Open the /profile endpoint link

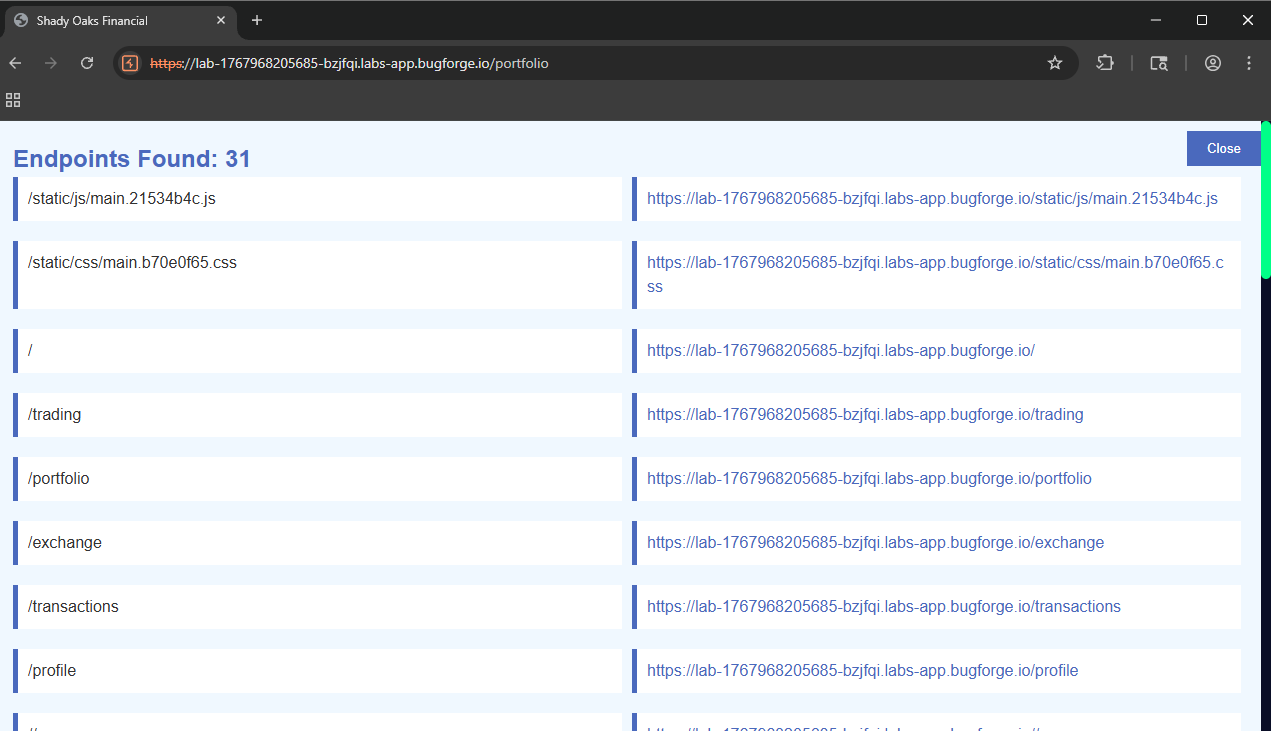tap(862, 670)
